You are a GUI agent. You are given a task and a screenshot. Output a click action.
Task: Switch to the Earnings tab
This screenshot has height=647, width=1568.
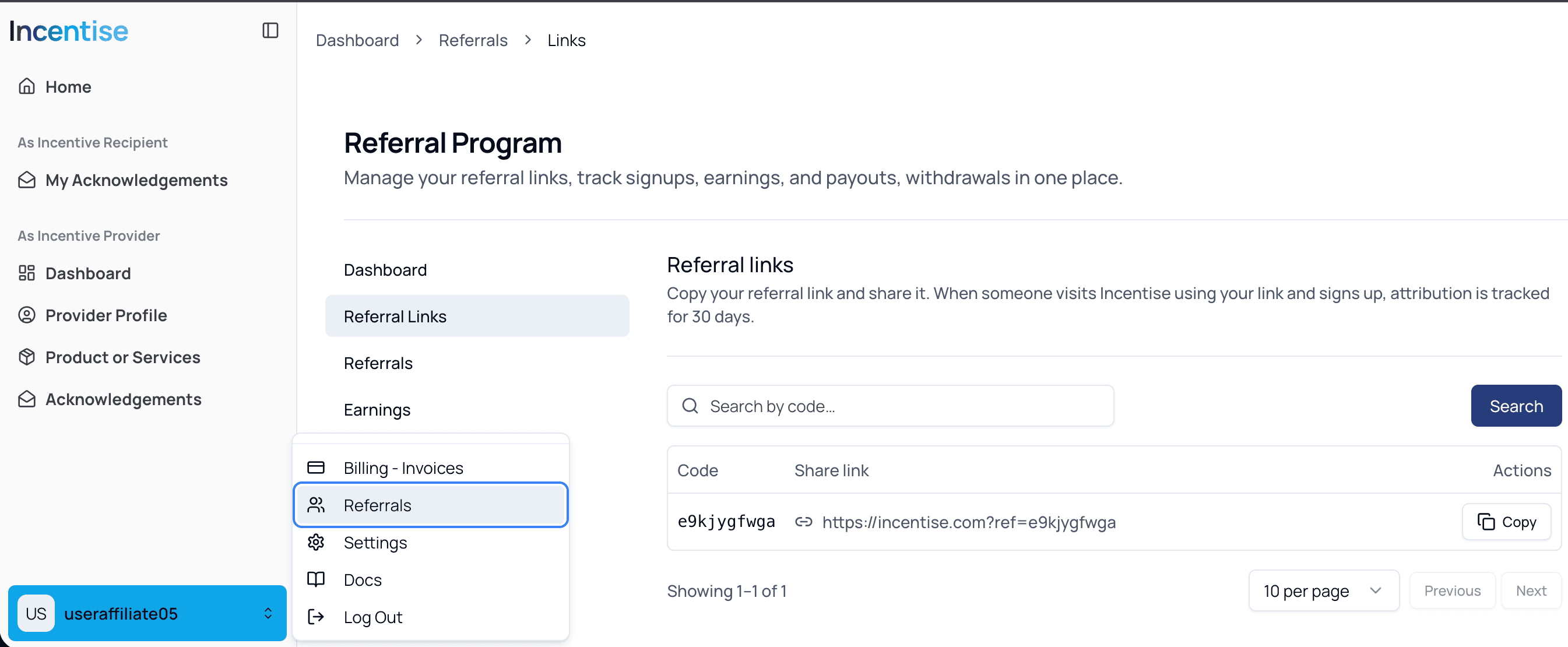coord(377,410)
